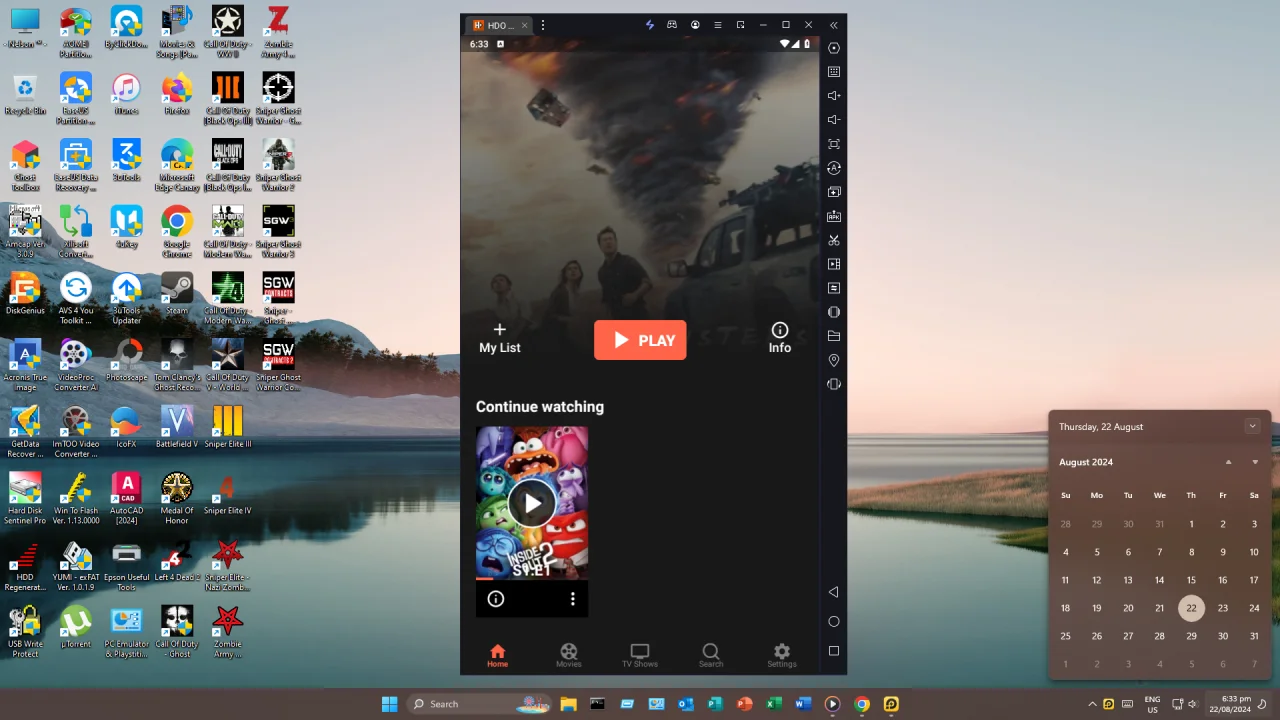Screen dimensions: 1280x720
Task: Go to next month in calendar
Action: [1255, 462]
